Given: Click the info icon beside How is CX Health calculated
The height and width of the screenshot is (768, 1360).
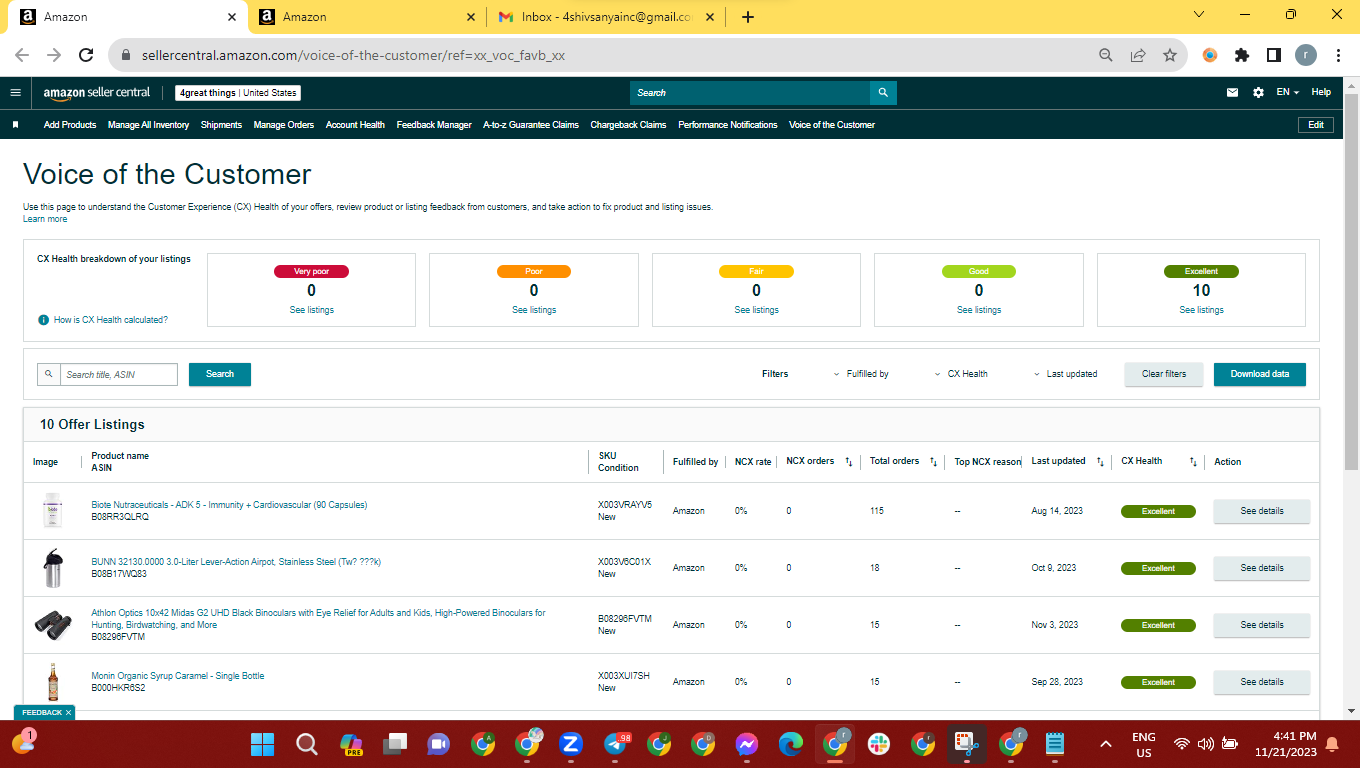Looking at the screenshot, I should point(43,320).
